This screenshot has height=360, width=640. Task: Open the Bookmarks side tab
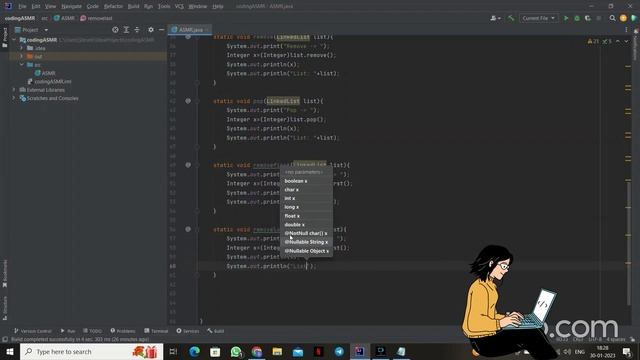5,273
